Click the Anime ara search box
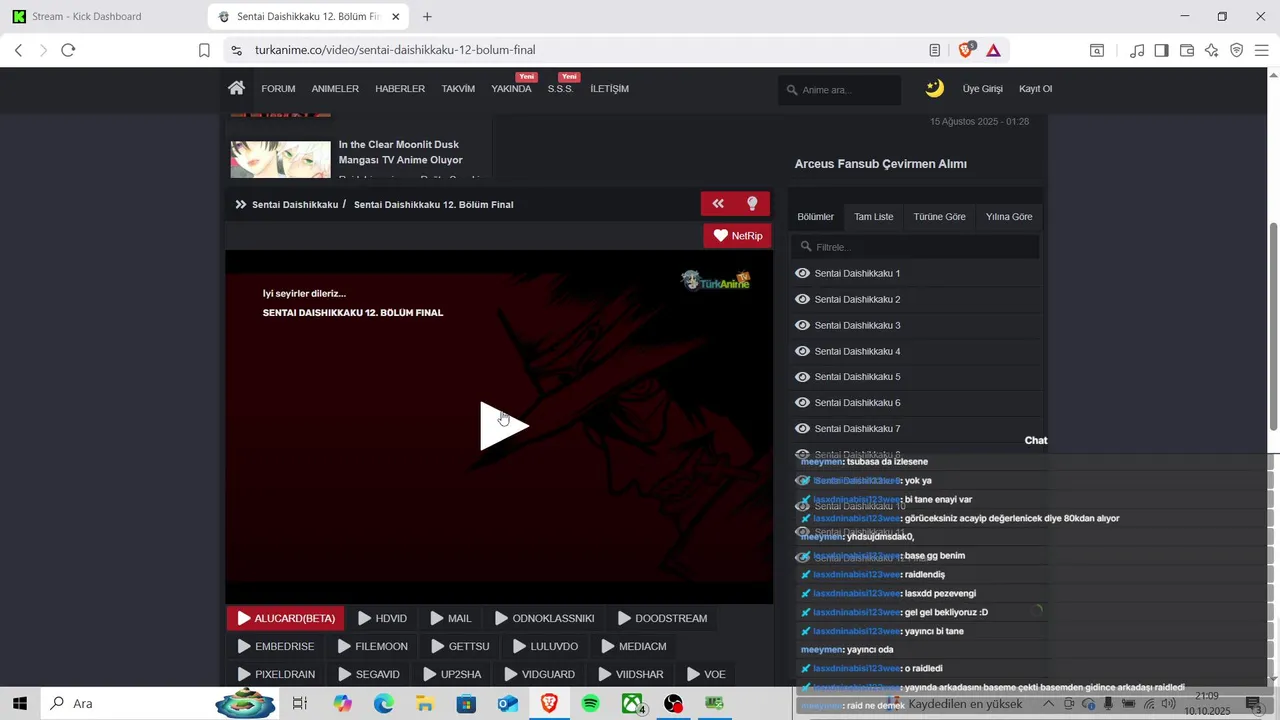Image resolution: width=1280 pixels, height=720 pixels. (840, 90)
